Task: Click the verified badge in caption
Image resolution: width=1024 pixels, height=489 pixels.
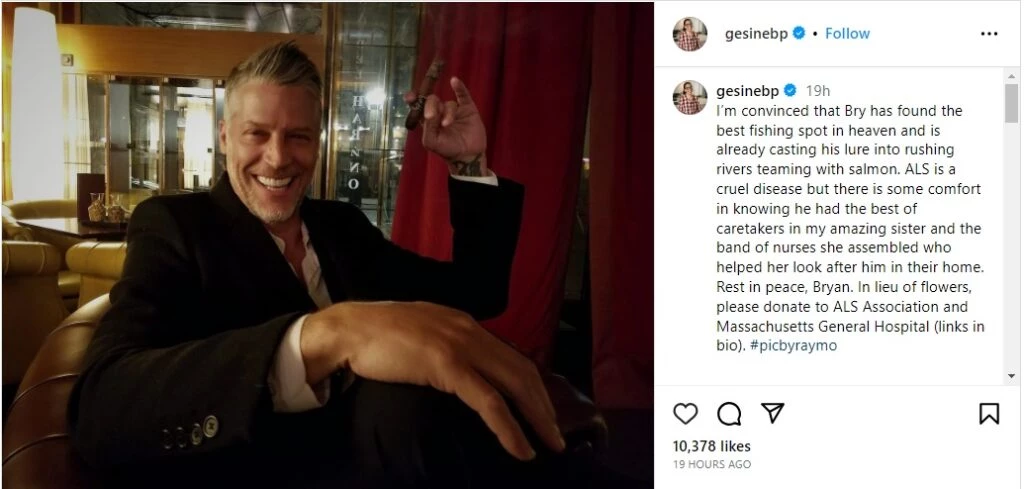Action: tap(790, 91)
